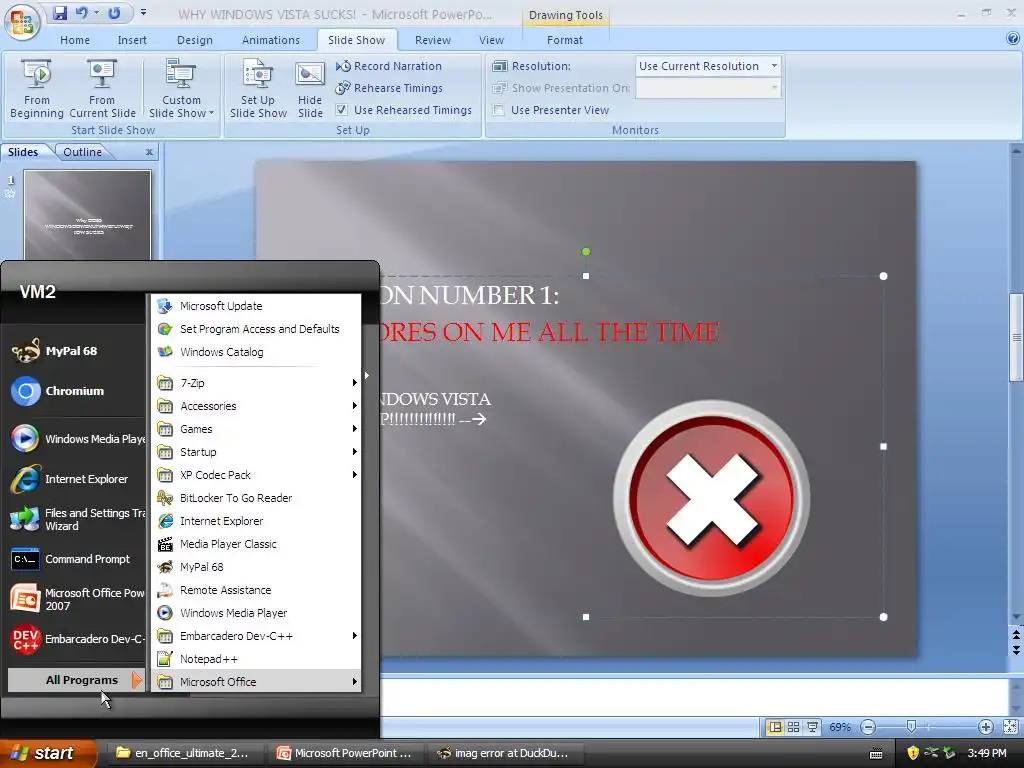Click the zoom slider handle
The width and height of the screenshot is (1024, 768).
click(912, 727)
